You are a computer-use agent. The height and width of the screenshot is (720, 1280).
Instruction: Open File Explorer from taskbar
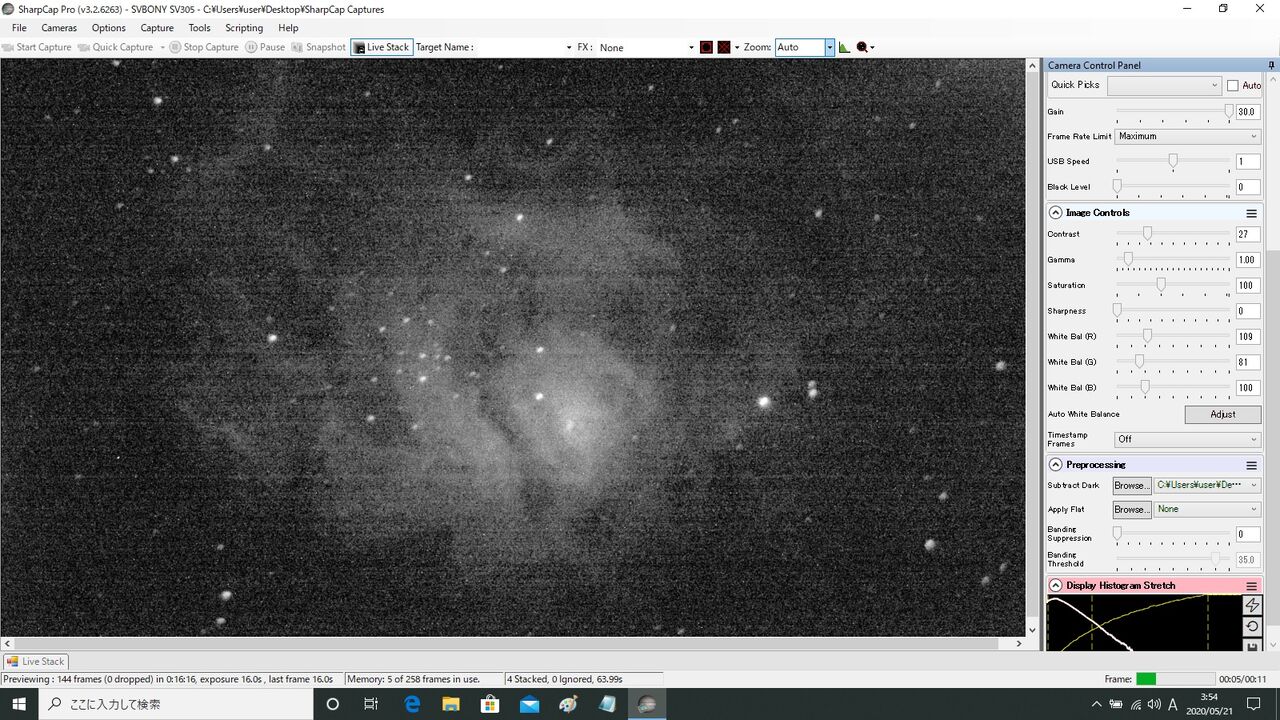[x=451, y=704]
